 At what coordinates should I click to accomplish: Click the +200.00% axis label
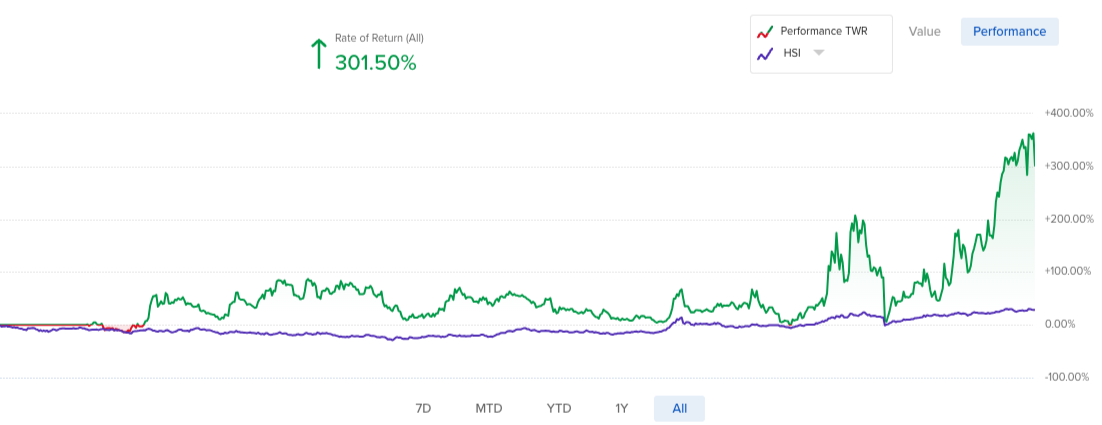pyautogui.click(x=1068, y=219)
